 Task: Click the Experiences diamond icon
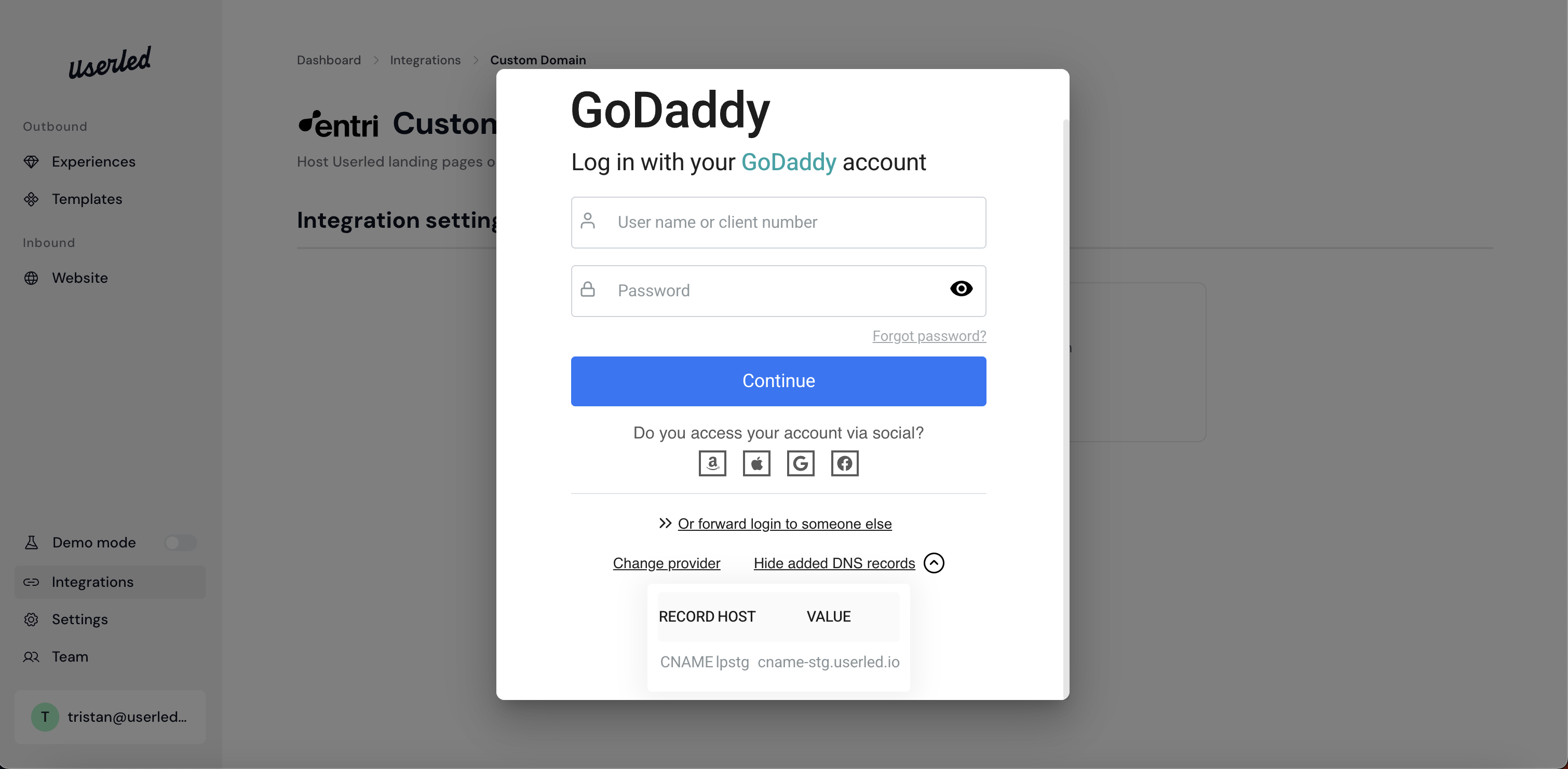[x=31, y=162]
